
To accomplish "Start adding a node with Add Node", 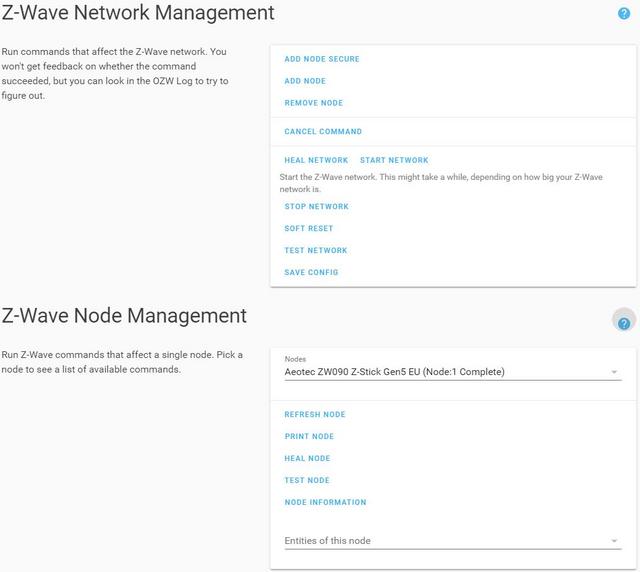I will [x=305, y=81].
